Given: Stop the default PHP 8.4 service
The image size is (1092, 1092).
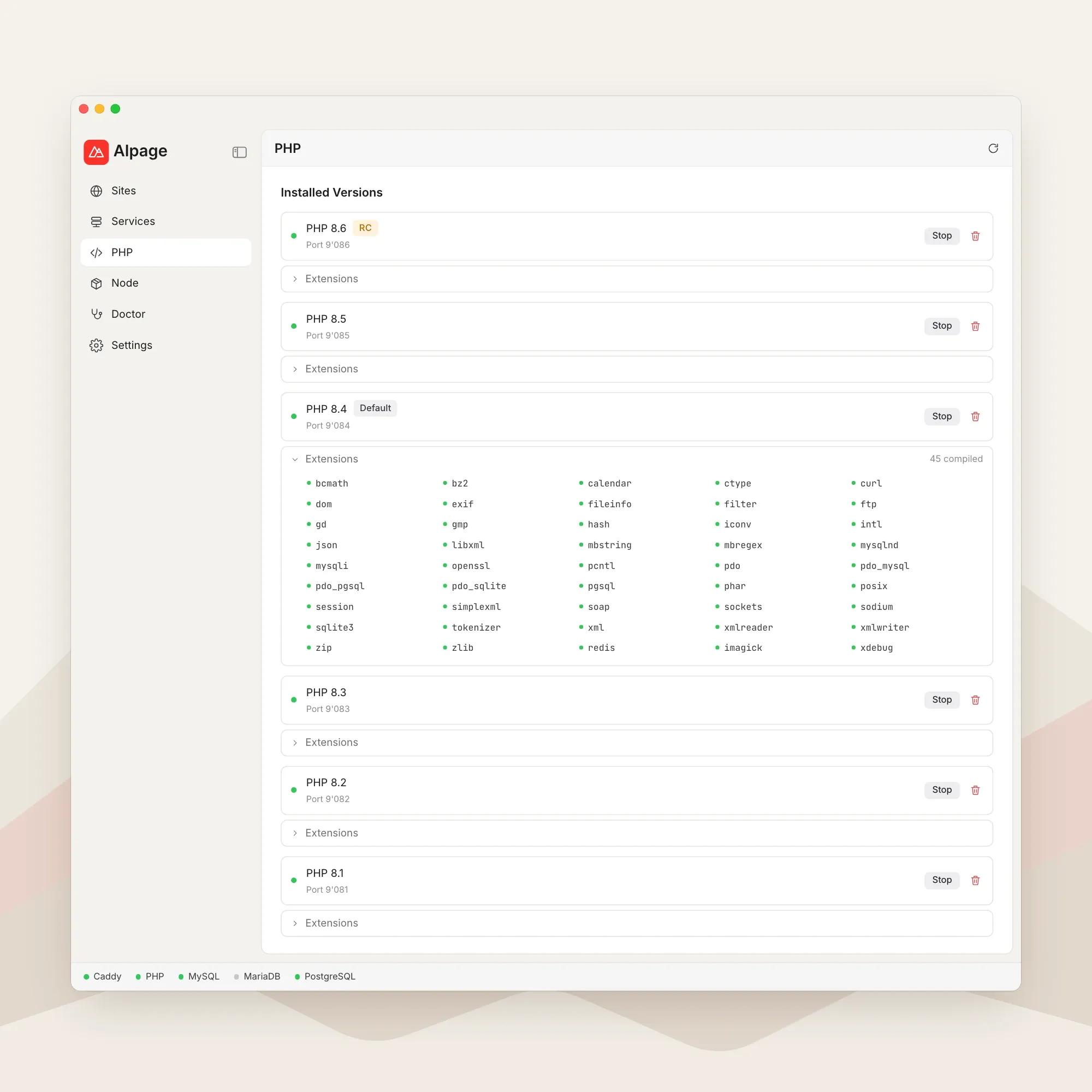Looking at the screenshot, I should (942, 417).
